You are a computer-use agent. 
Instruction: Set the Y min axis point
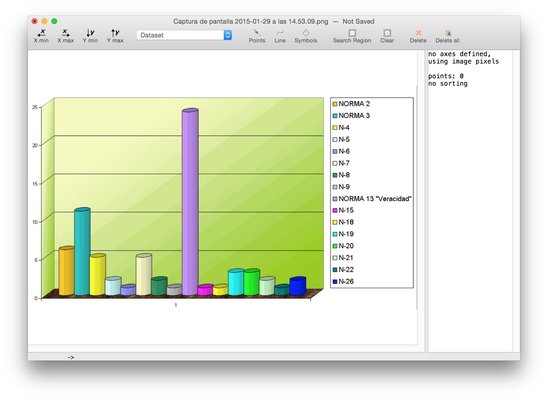click(x=90, y=36)
